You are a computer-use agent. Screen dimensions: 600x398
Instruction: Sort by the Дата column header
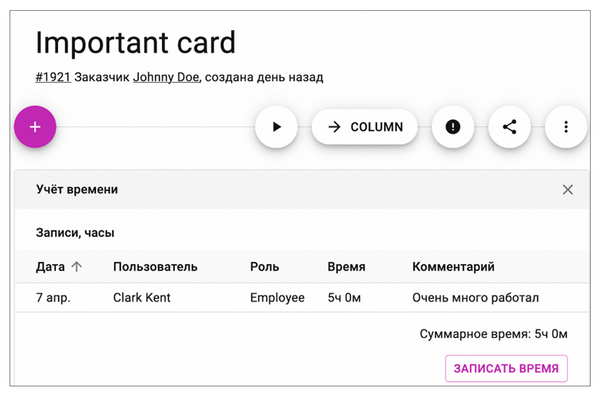click(50, 266)
